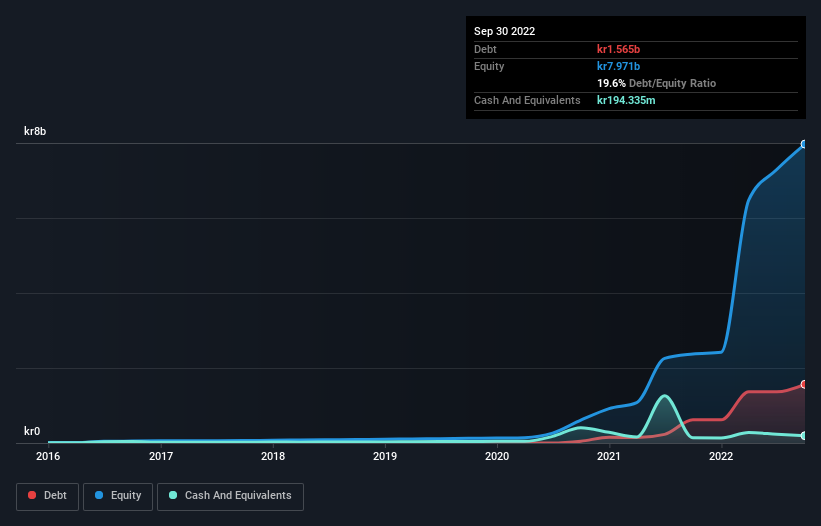Image resolution: width=821 pixels, height=526 pixels.
Task: Select the kr194.335m cash value
Action: coord(626,100)
